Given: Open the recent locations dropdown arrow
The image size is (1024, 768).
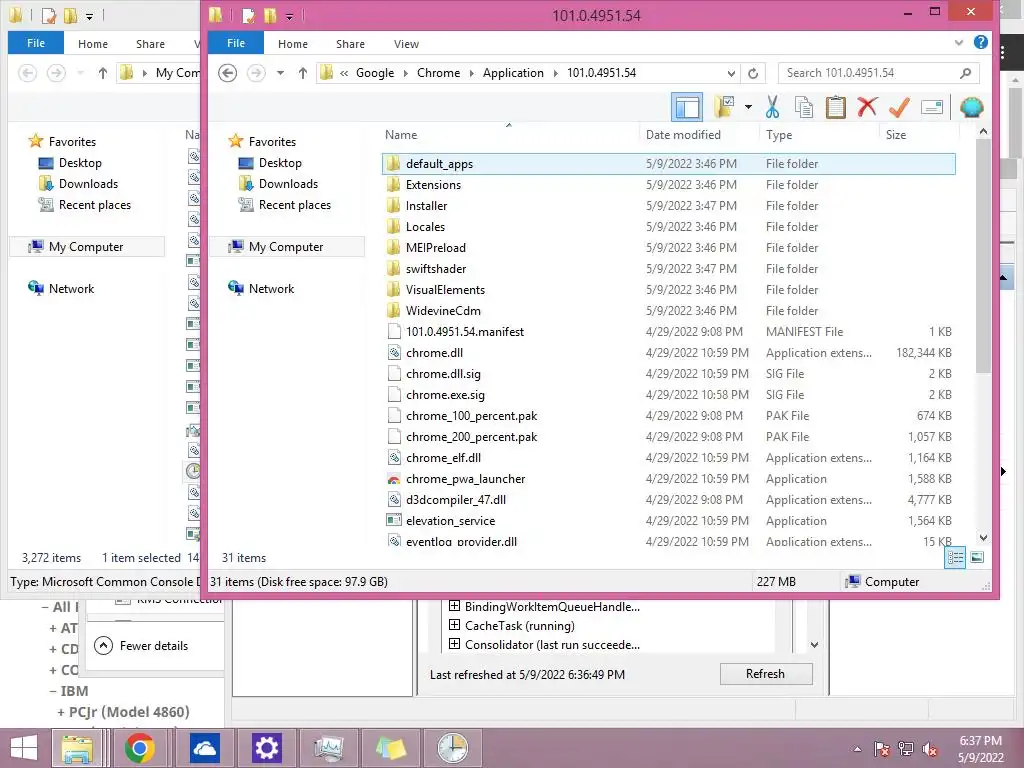Looking at the screenshot, I should pos(280,73).
